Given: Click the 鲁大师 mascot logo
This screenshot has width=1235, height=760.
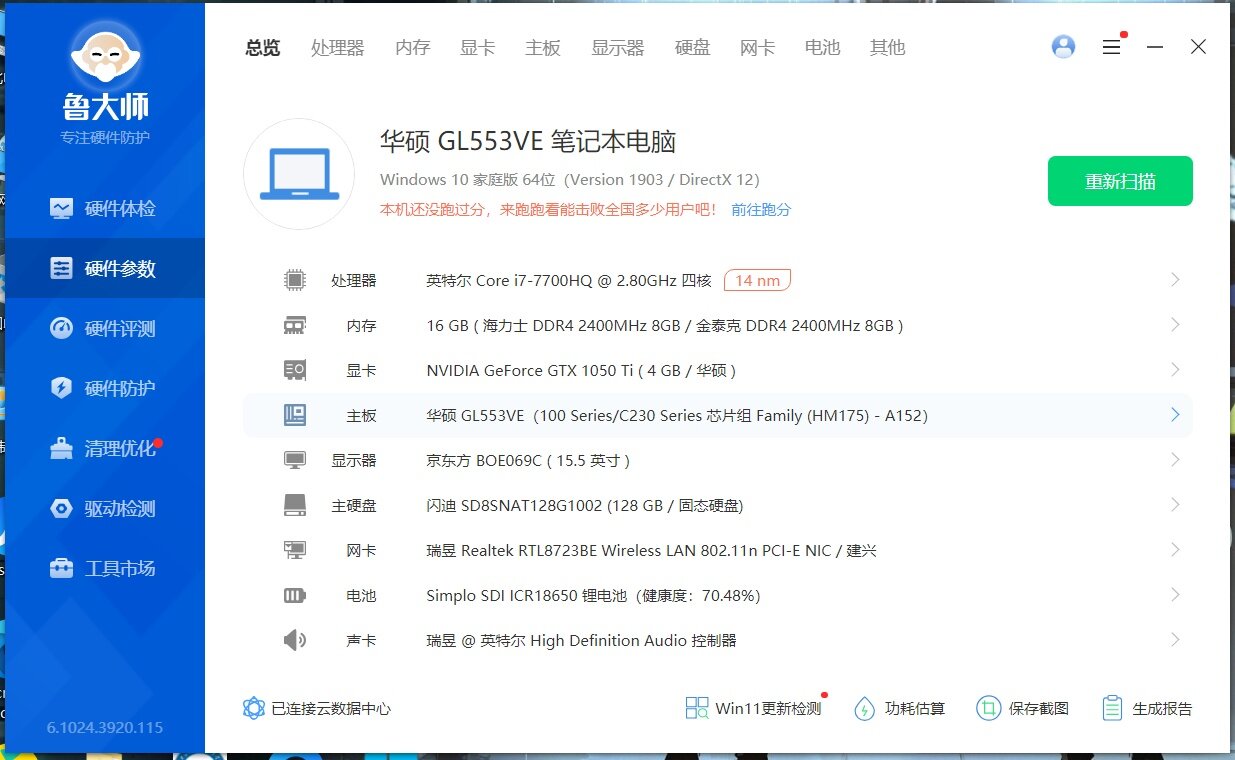Looking at the screenshot, I should point(104,56).
